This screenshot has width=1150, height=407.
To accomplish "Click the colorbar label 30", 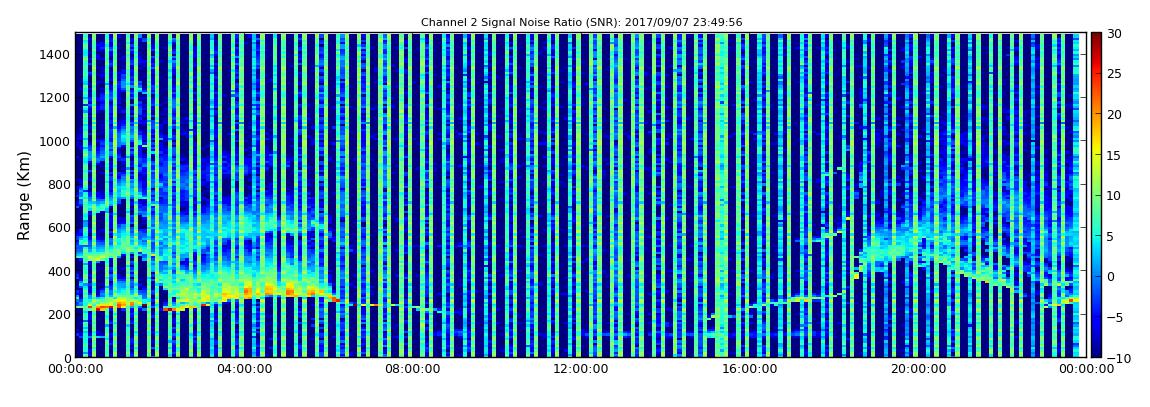I will click(1114, 33).
